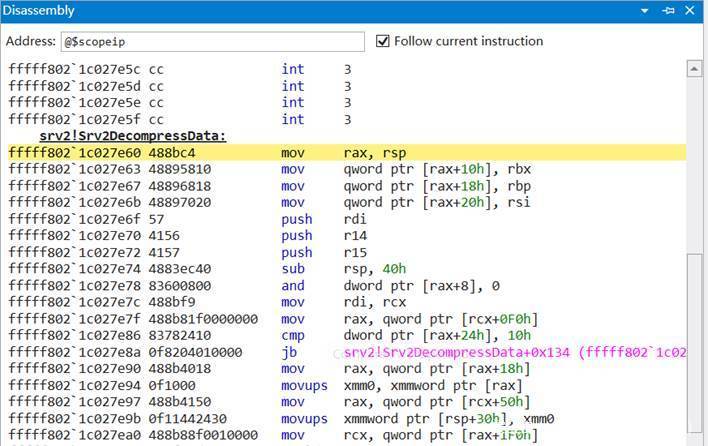Click the srv2!Srv2DecompressData function label
The height and width of the screenshot is (446, 708).
tap(132, 136)
